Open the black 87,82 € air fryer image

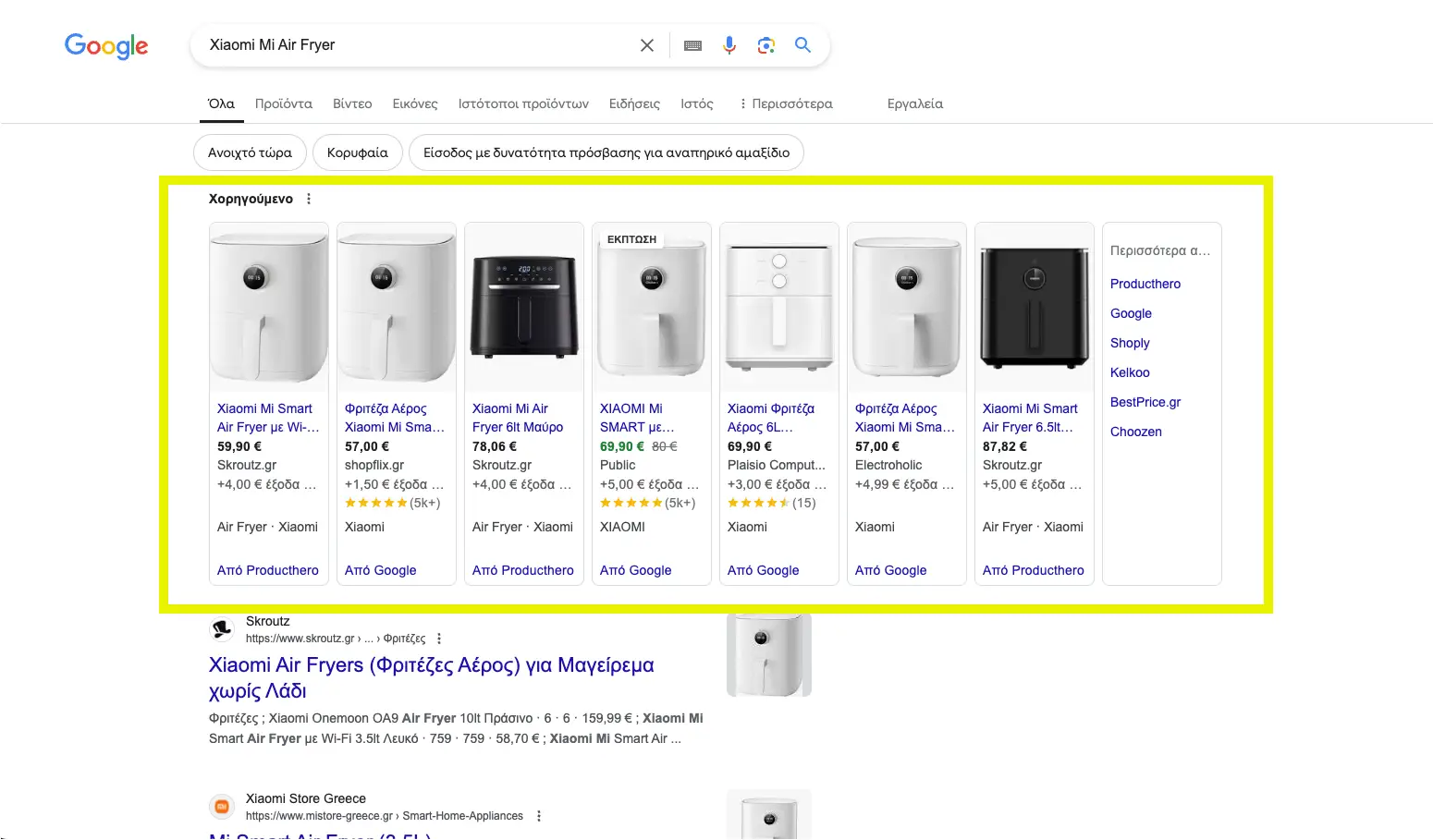coord(1035,307)
